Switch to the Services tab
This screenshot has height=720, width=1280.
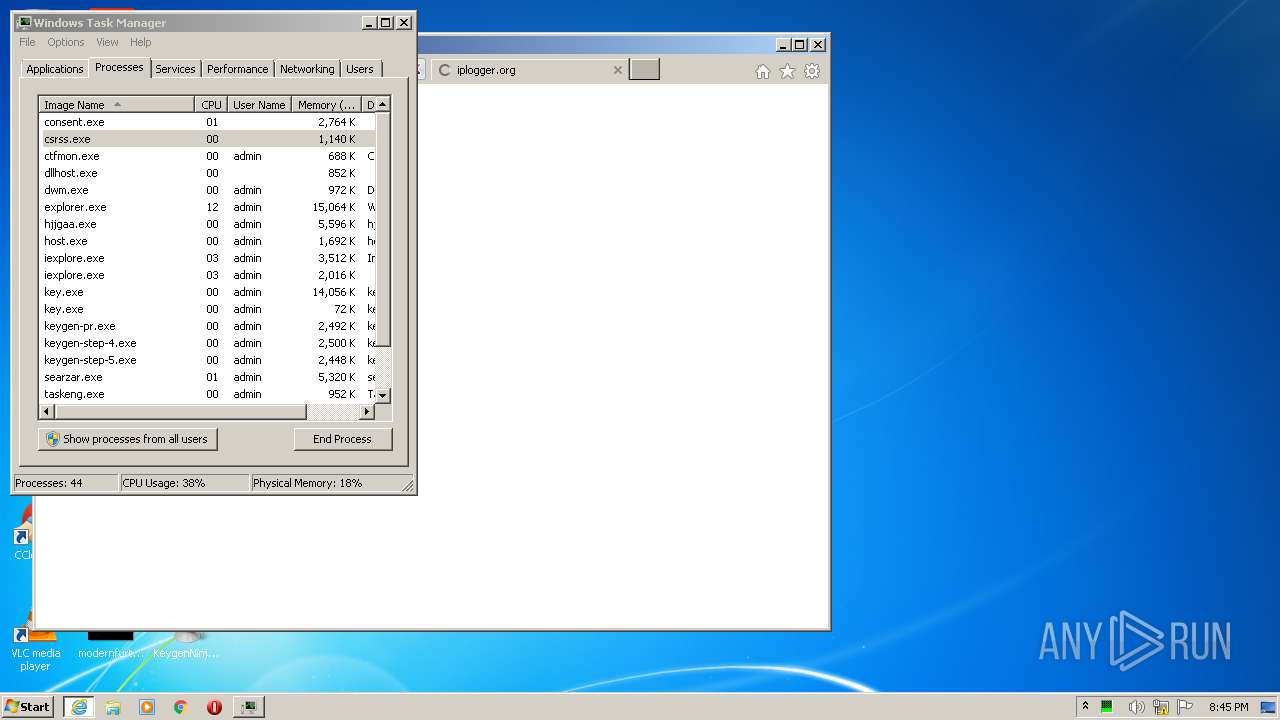(x=175, y=69)
